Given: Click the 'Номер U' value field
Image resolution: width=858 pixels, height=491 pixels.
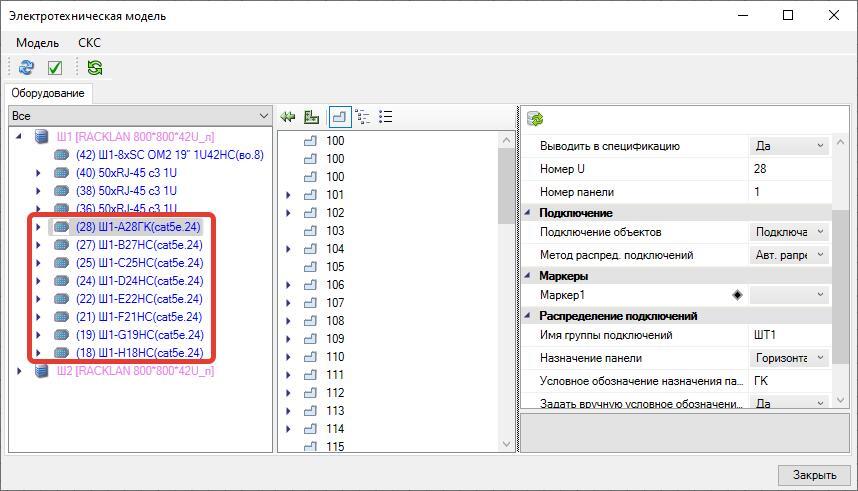Looking at the screenshot, I should tap(790, 169).
